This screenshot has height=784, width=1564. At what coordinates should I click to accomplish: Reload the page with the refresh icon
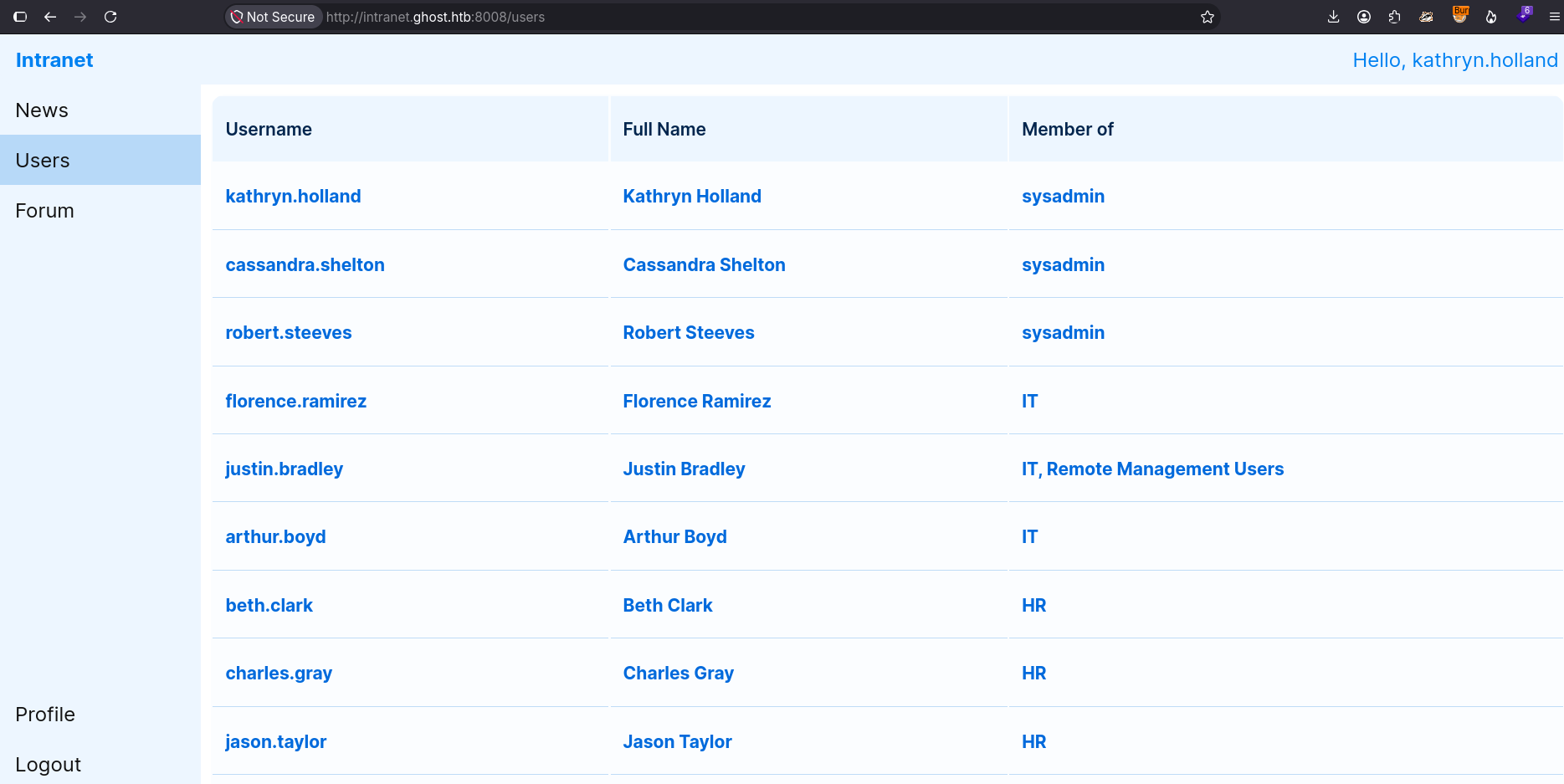pos(110,17)
